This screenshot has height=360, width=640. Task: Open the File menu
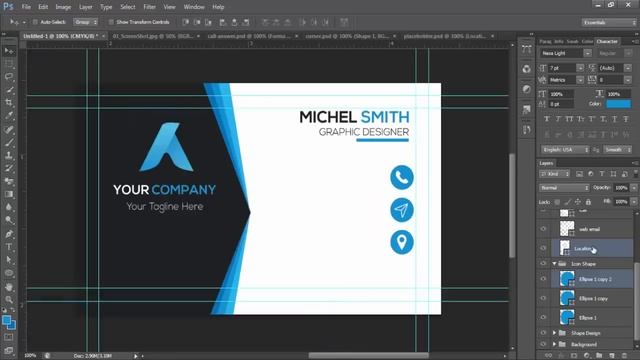26,7
